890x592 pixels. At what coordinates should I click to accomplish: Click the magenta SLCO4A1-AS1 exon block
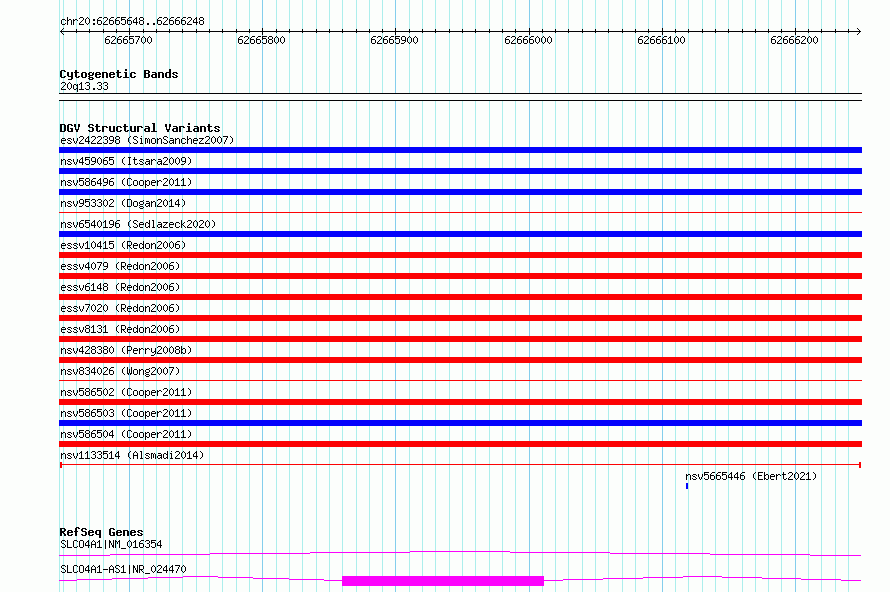pos(443,581)
